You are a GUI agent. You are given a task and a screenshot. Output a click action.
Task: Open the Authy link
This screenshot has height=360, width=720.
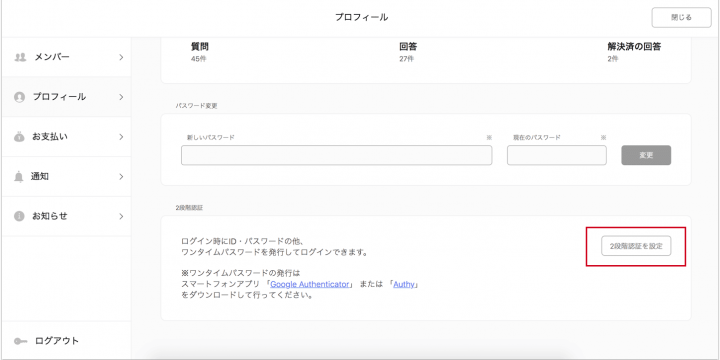coord(404,284)
